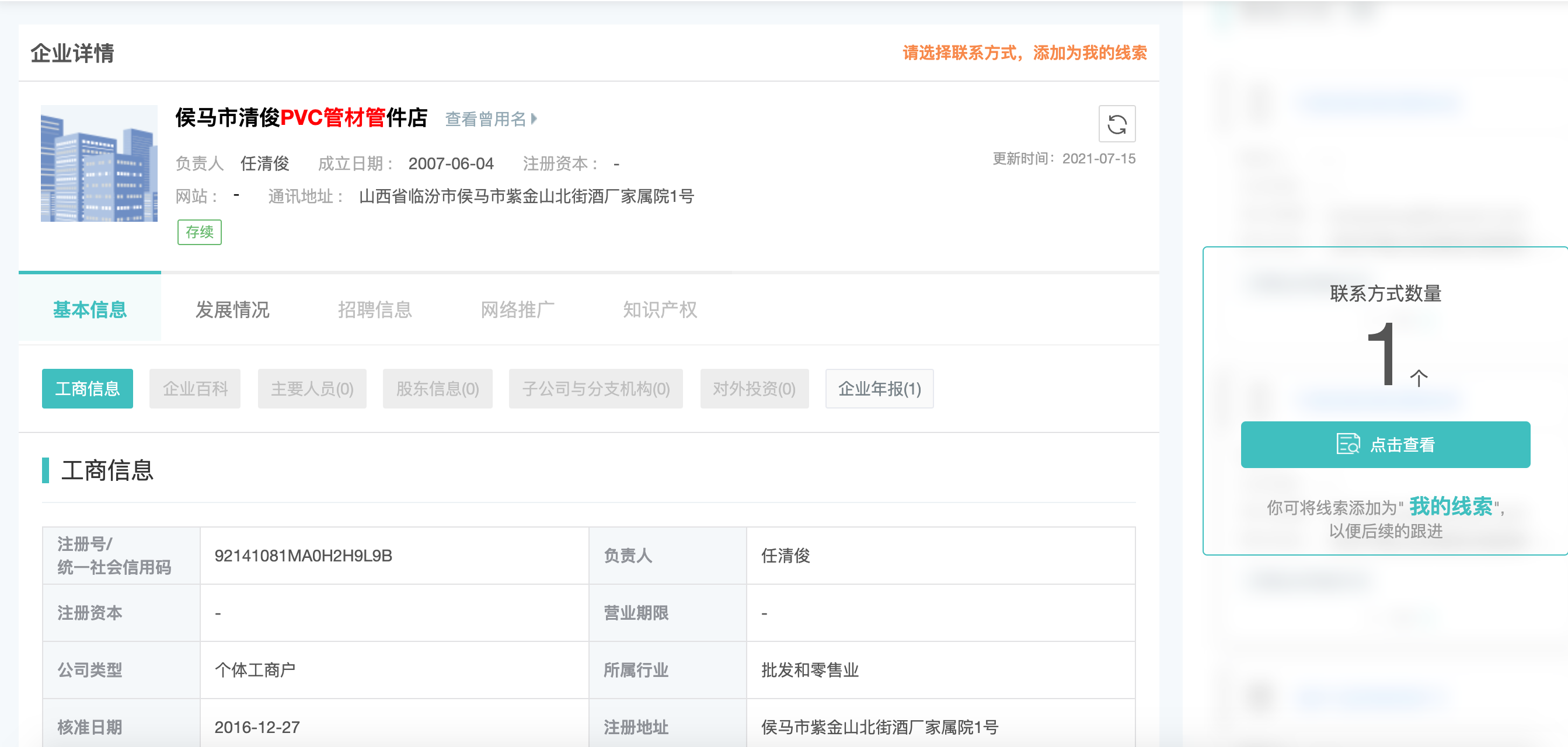This screenshot has height=747, width=1568.
Task: Click 任清俊 name in company header
Action: pyautogui.click(x=265, y=163)
